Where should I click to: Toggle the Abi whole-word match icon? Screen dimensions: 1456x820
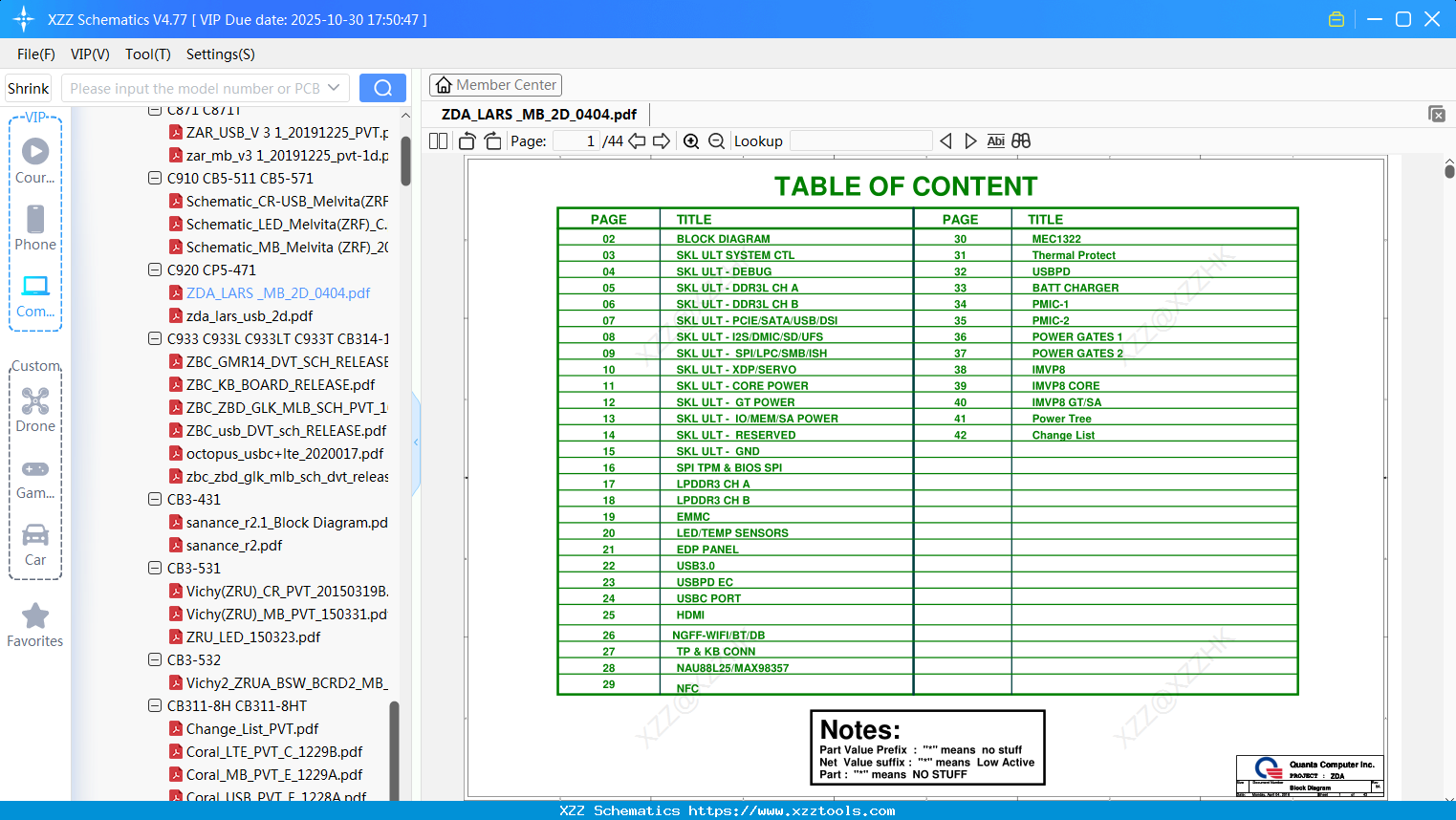click(x=996, y=141)
